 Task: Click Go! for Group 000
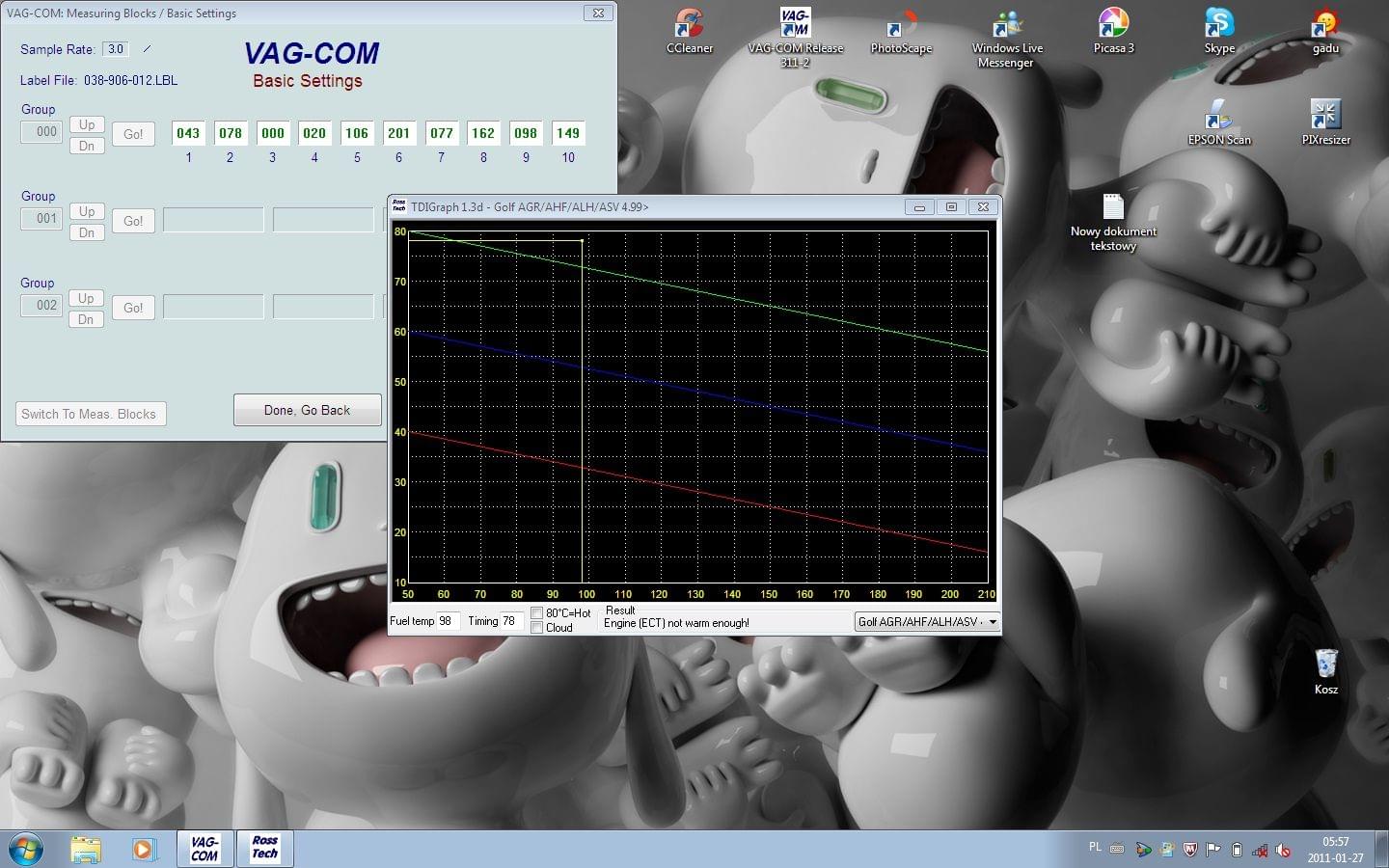point(133,134)
